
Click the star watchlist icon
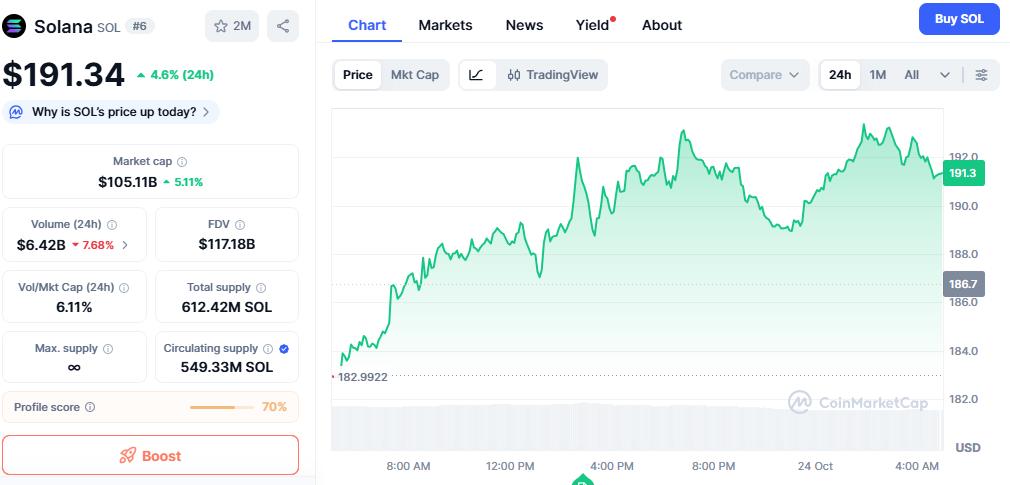[222, 26]
